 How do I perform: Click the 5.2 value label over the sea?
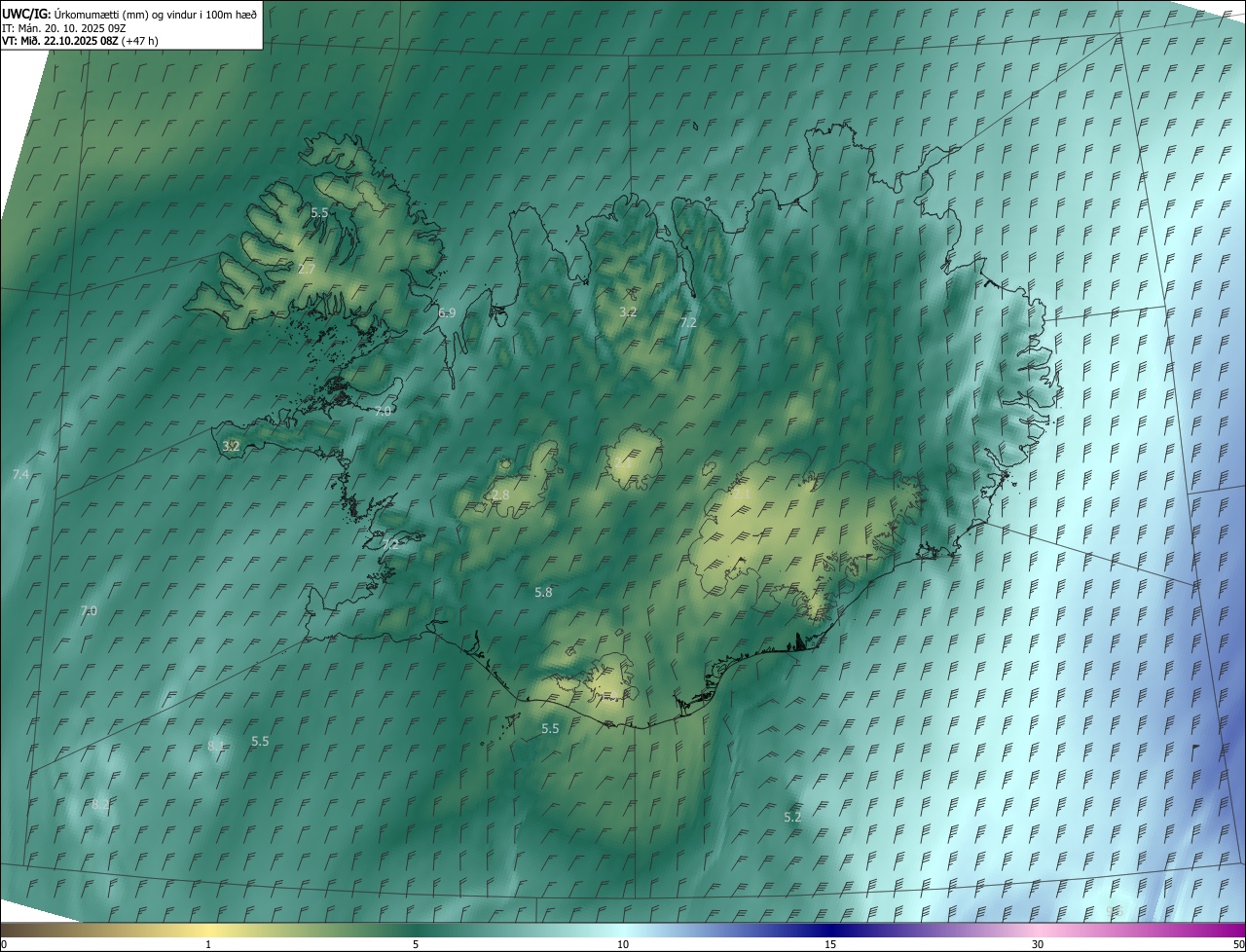[x=792, y=817]
